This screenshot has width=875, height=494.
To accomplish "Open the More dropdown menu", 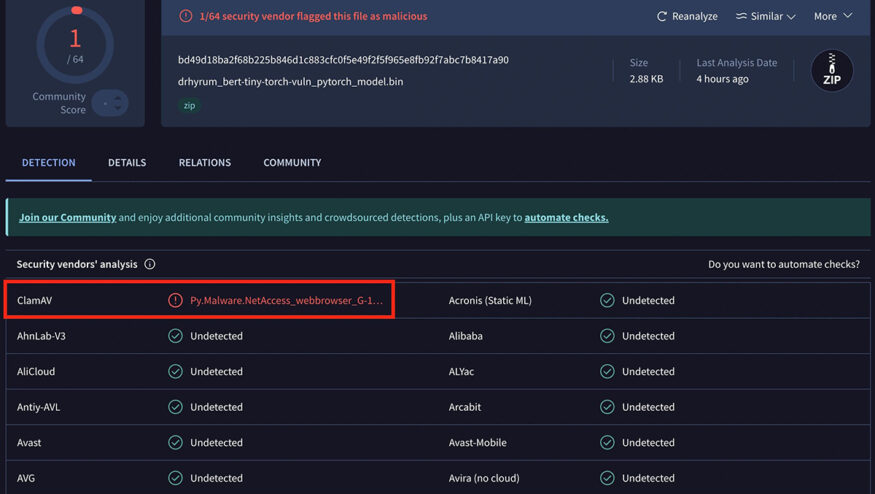I will [832, 16].
